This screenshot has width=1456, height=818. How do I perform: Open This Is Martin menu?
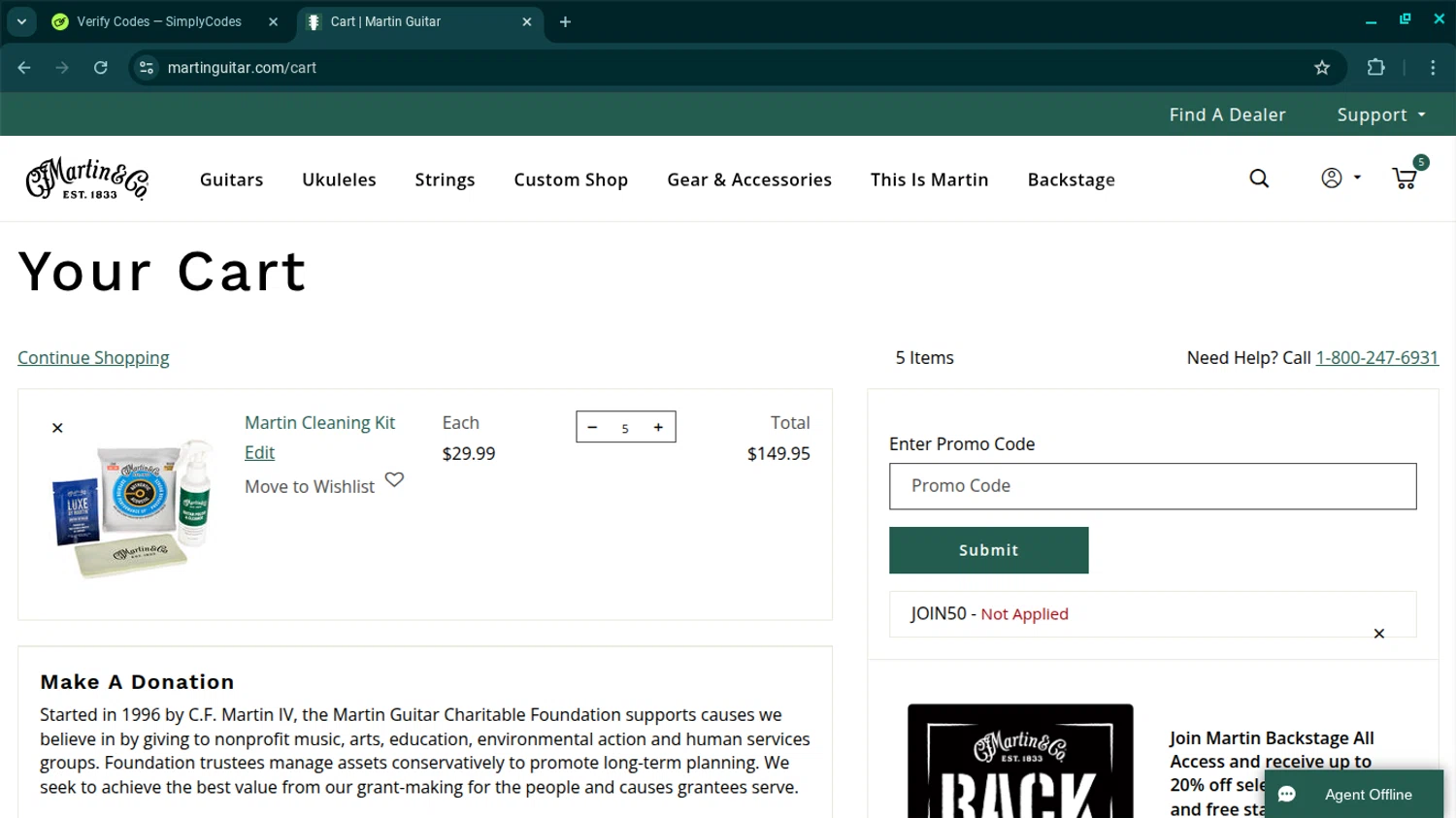(929, 180)
